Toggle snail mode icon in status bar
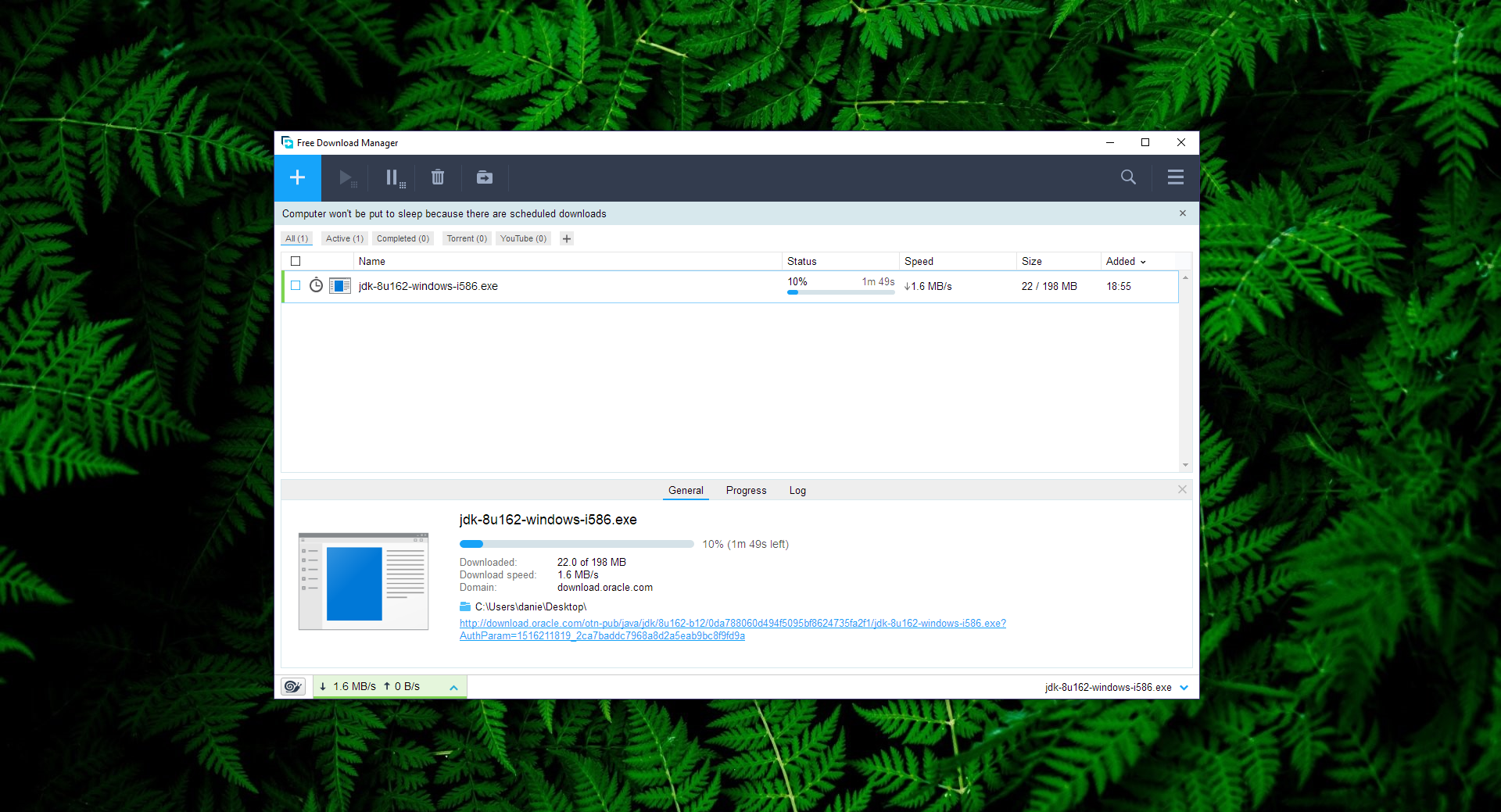The image size is (1501, 812). (x=293, y=687)
